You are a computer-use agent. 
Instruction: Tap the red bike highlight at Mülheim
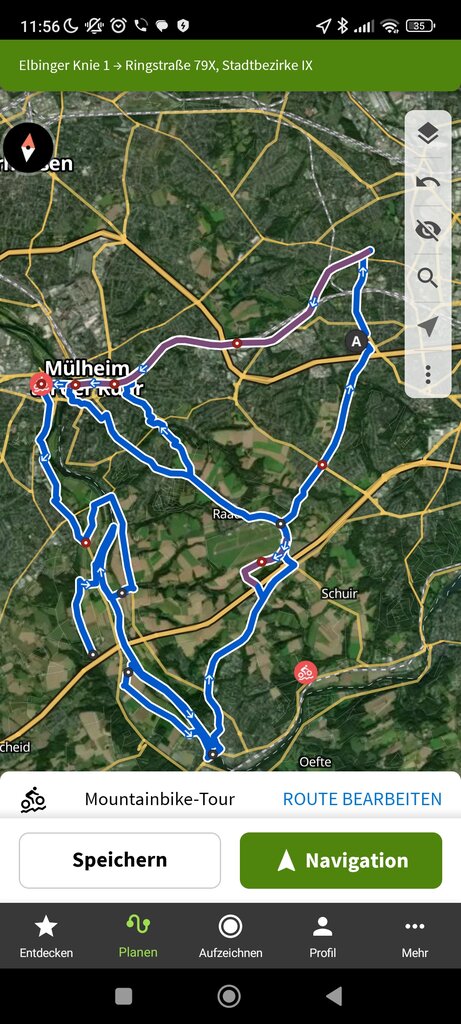42,385
